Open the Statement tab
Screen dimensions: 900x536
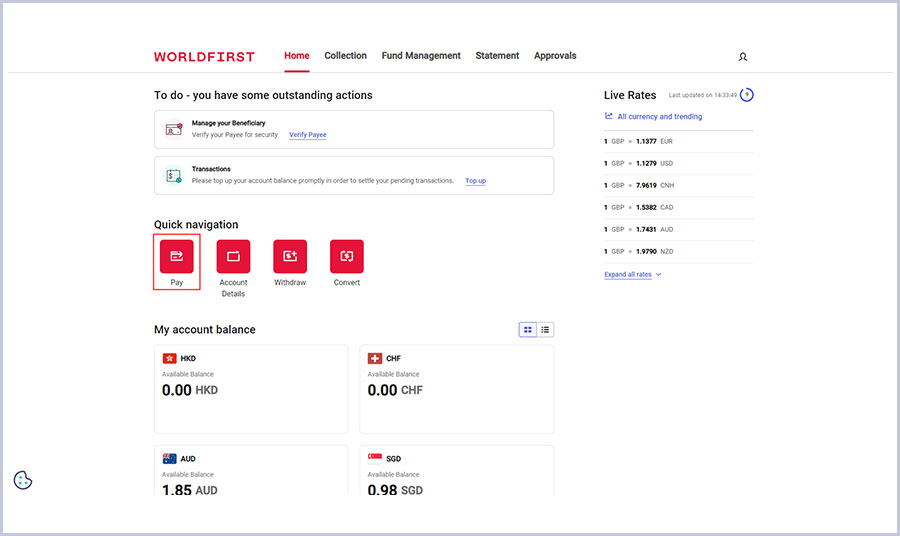pyautogui.click(x=497, y=56)
